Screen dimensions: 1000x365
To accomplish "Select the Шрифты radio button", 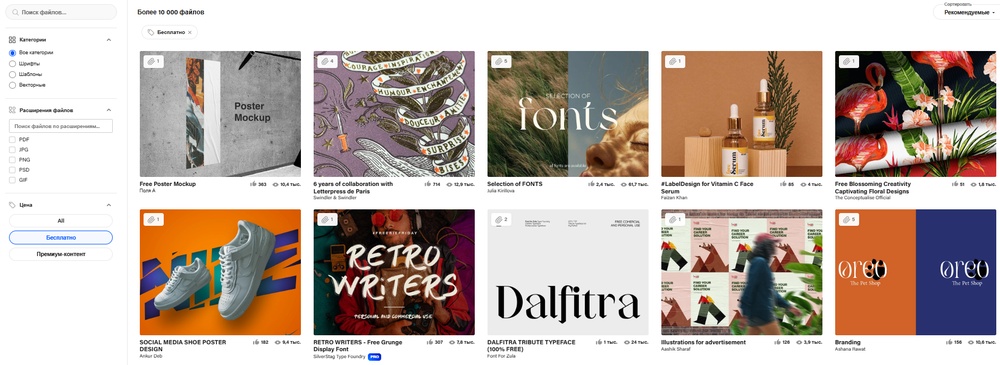I will 12,64.
